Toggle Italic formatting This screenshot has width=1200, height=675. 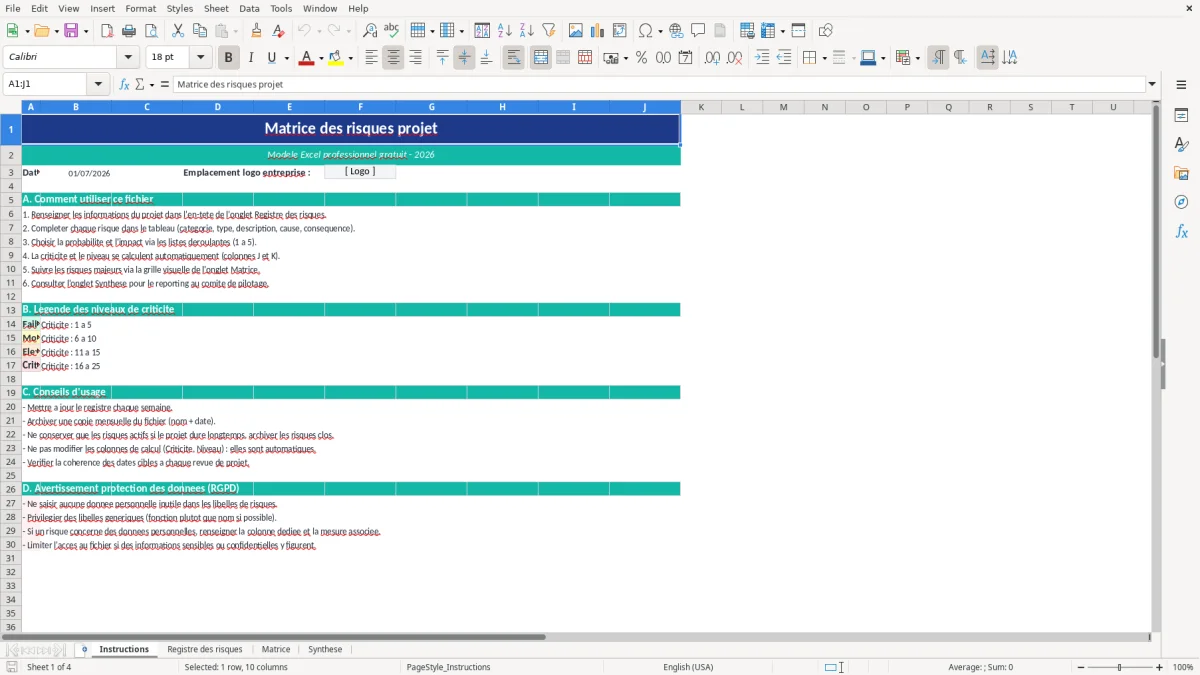tap(250, 58)
